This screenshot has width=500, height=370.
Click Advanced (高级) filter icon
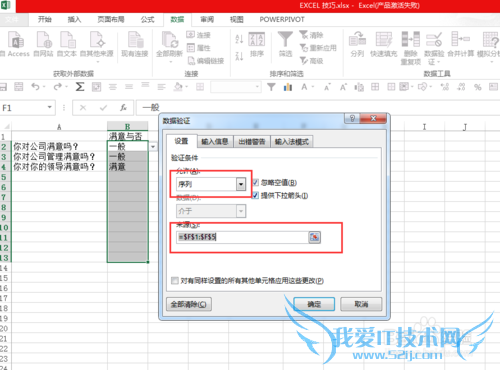[x=311, y=61]
